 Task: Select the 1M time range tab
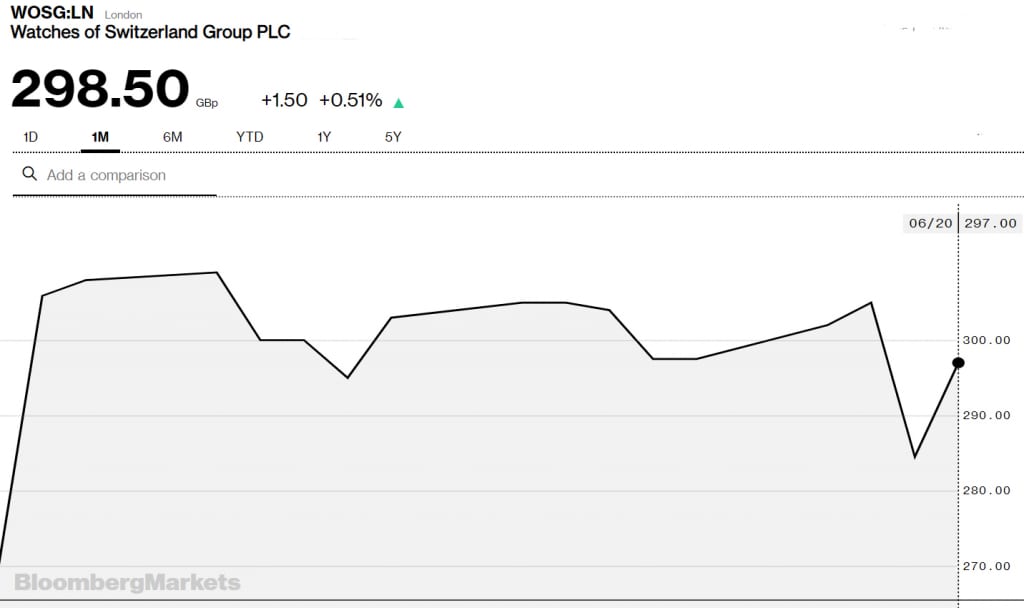click(x=100, y=136)
